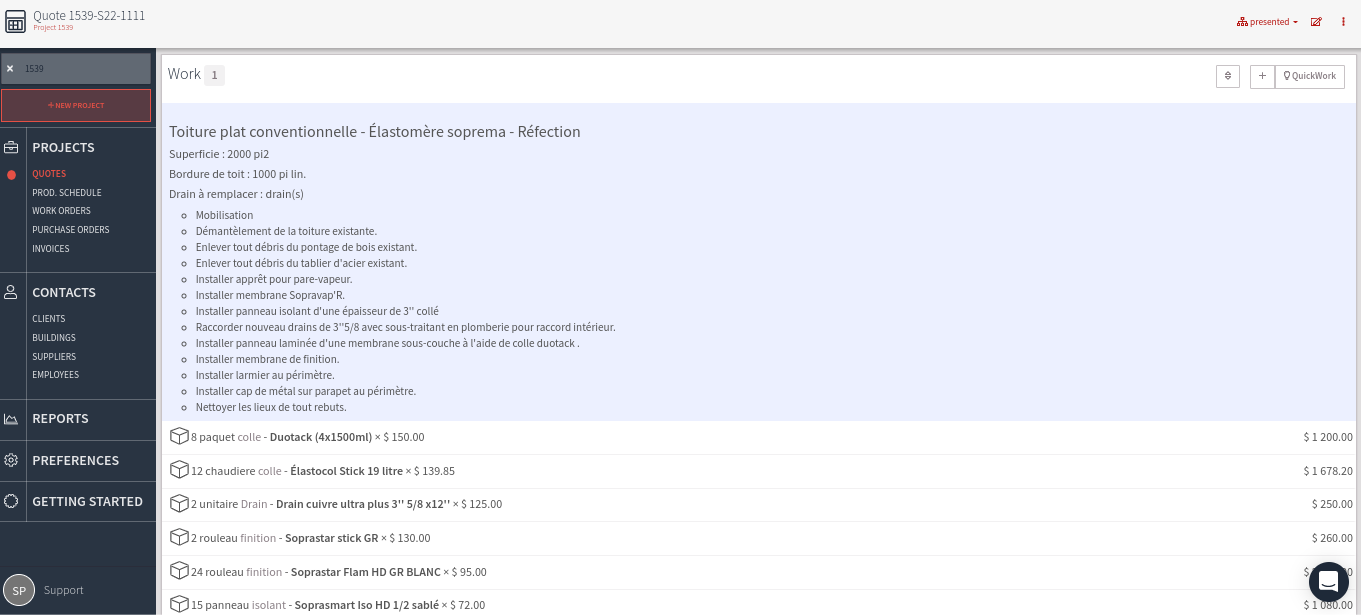Open Preferences via the gear sidebar icon
Image resolution: width=1361 pixels, height=615 pixels.
tap(11, 460)
